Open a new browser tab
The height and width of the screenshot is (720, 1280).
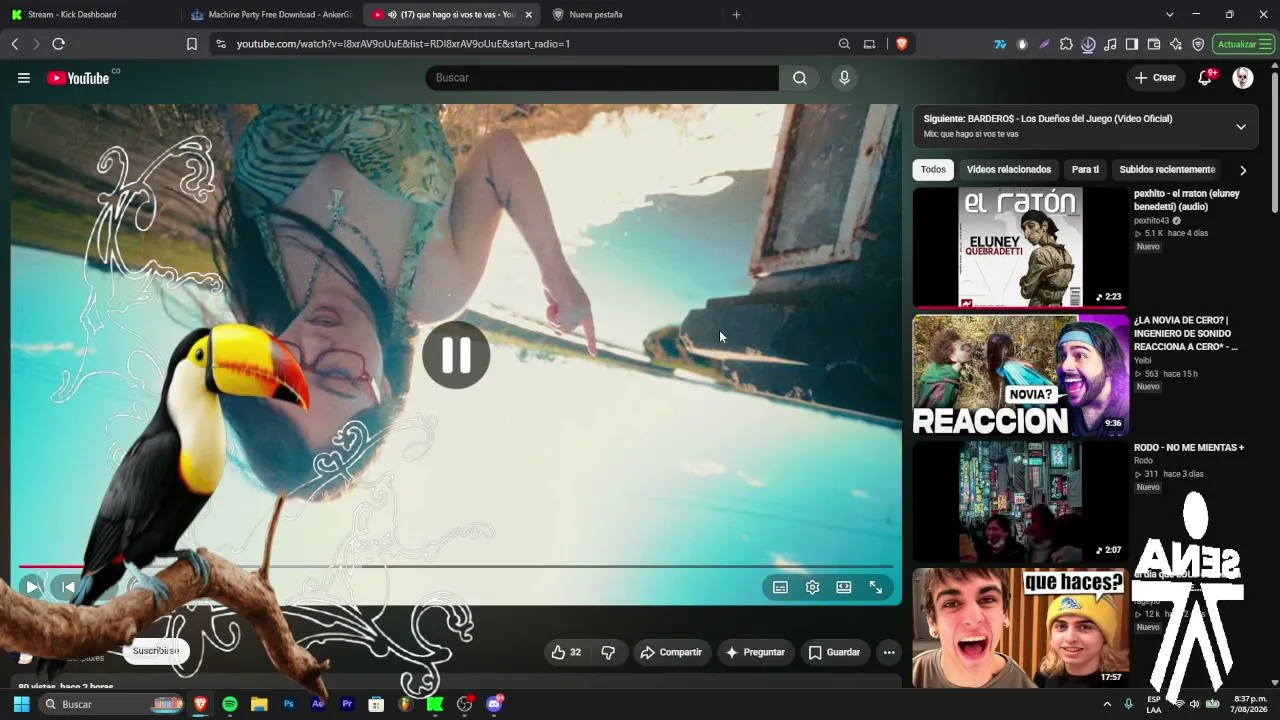(x=736, y=14)
